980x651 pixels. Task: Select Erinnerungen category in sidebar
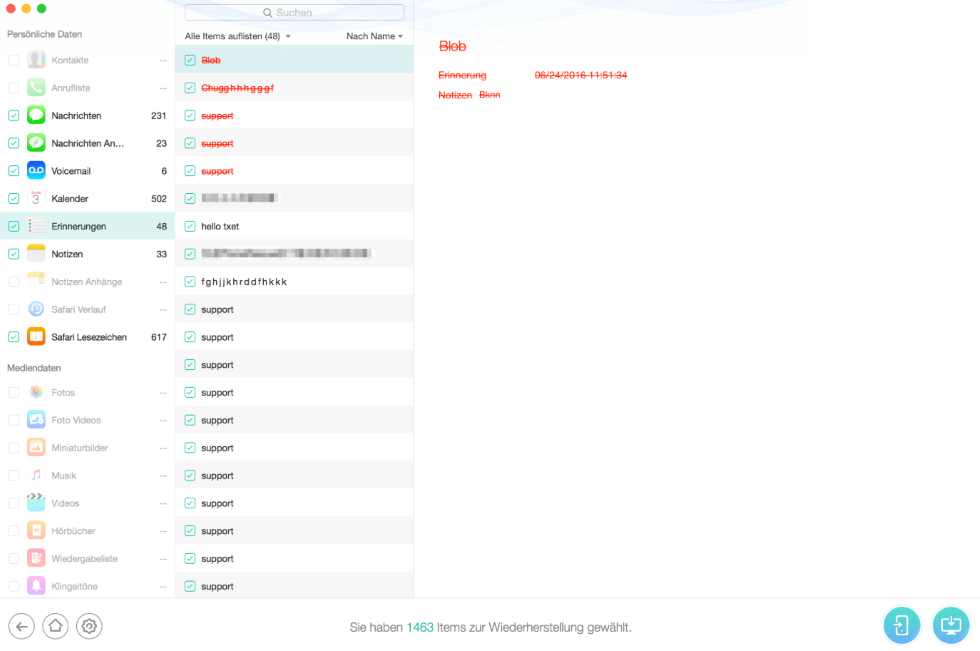[x=78, y=226]
